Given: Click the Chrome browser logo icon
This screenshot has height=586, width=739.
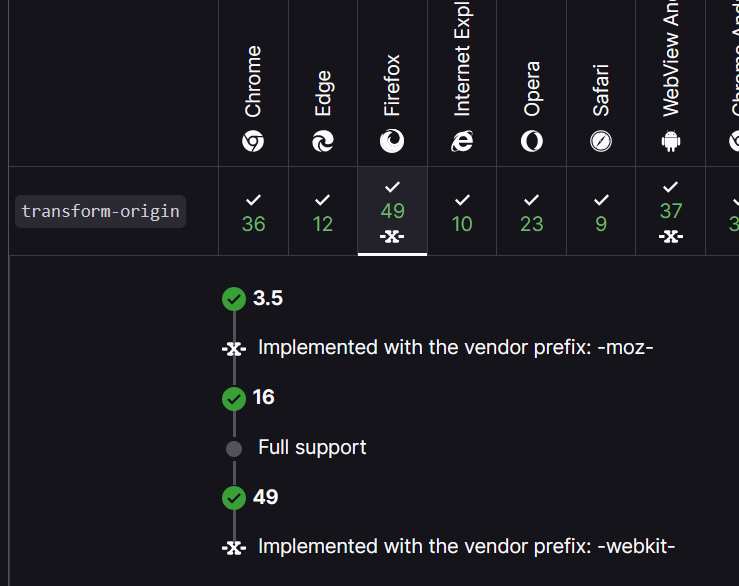Looking at the screenshot, I should click(x=253, y=142).
